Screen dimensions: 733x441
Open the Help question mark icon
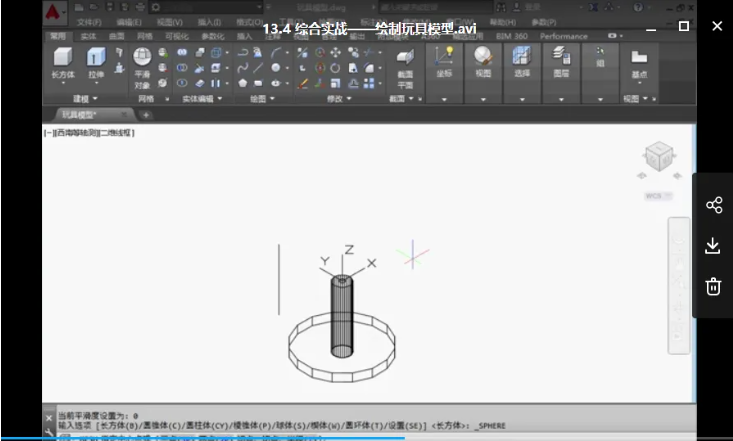(638, 7)
